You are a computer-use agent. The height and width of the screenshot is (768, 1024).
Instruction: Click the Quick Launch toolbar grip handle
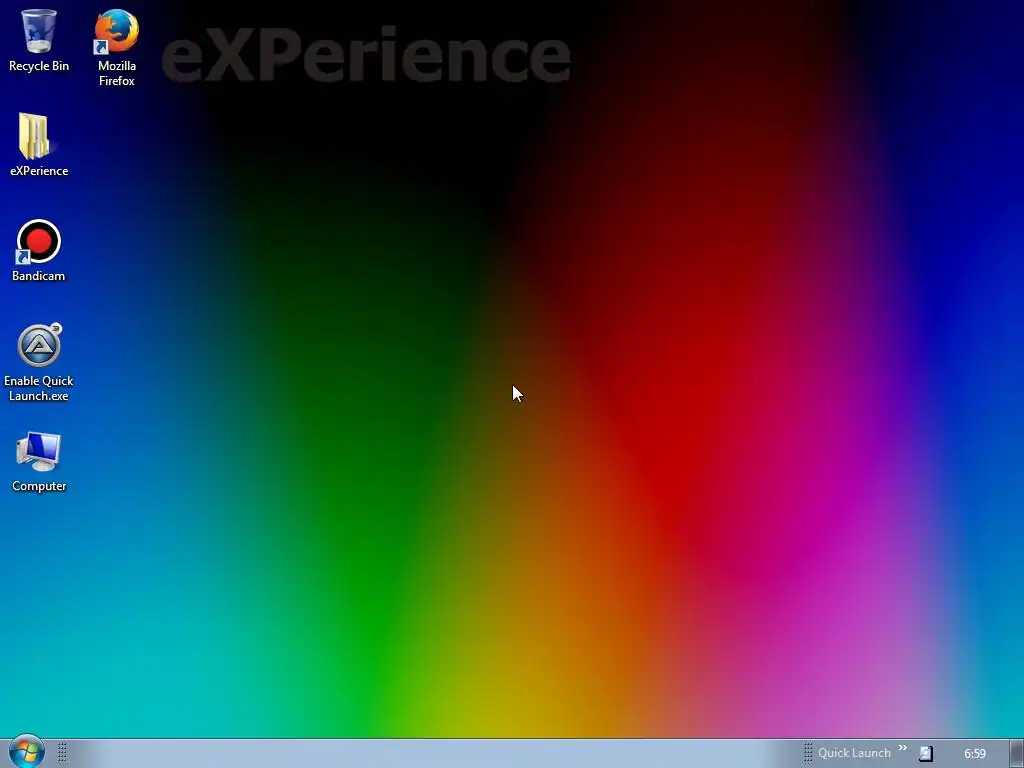click(808, 753)
